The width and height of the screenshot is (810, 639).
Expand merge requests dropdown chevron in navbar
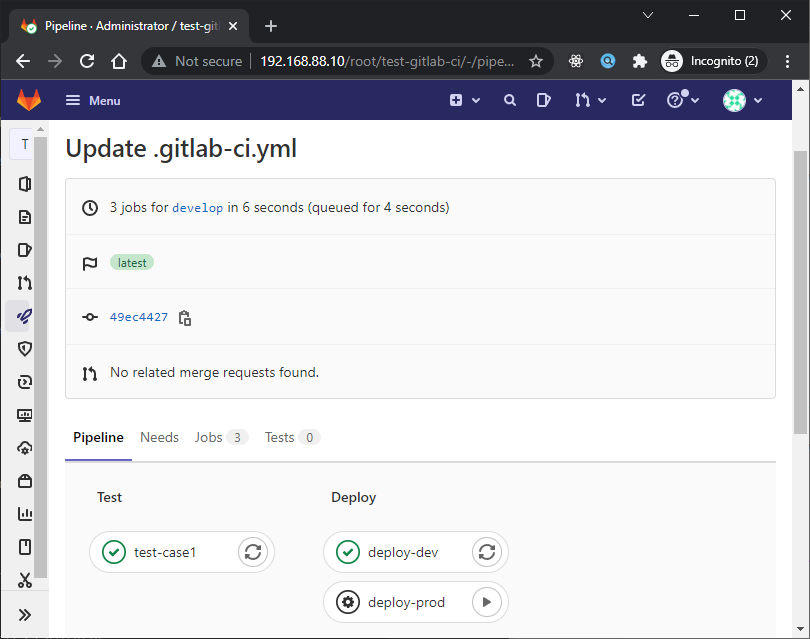pyautogui.click(x=602, y=101)
